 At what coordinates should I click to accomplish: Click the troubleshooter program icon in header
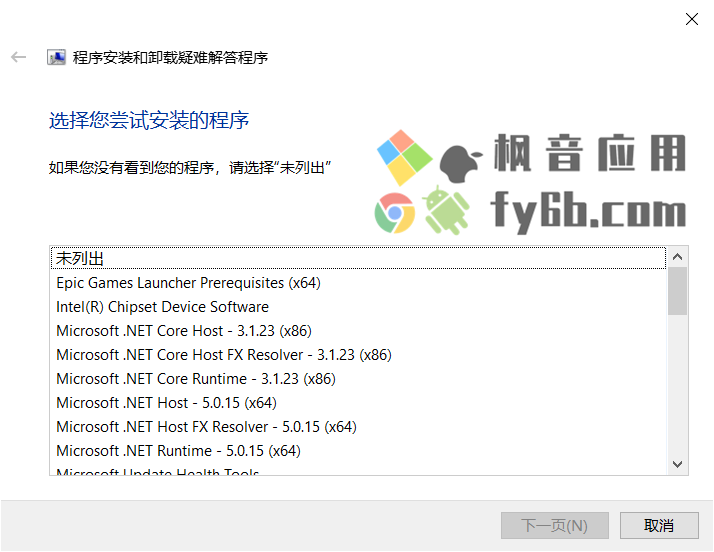pyautogui.click(x=56, y=57)
